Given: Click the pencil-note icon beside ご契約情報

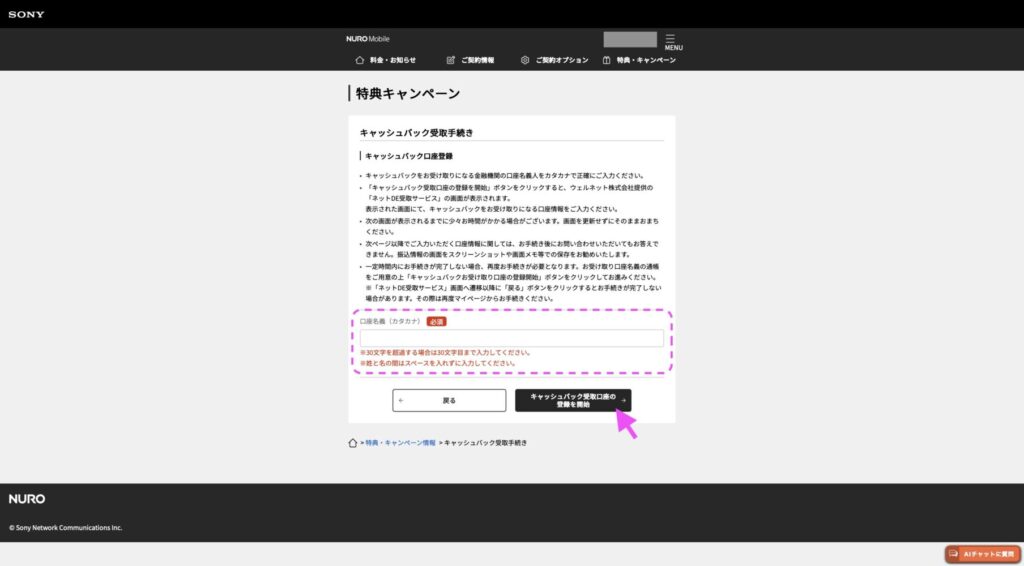Looking at the screenshot, I should click(x=451, y=60).
